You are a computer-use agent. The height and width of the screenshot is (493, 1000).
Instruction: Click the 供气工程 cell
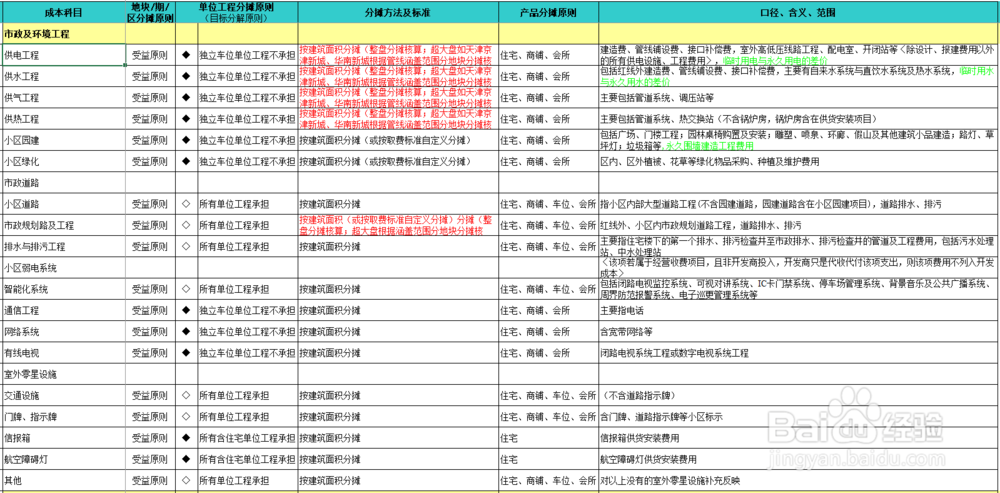point(62,98)
